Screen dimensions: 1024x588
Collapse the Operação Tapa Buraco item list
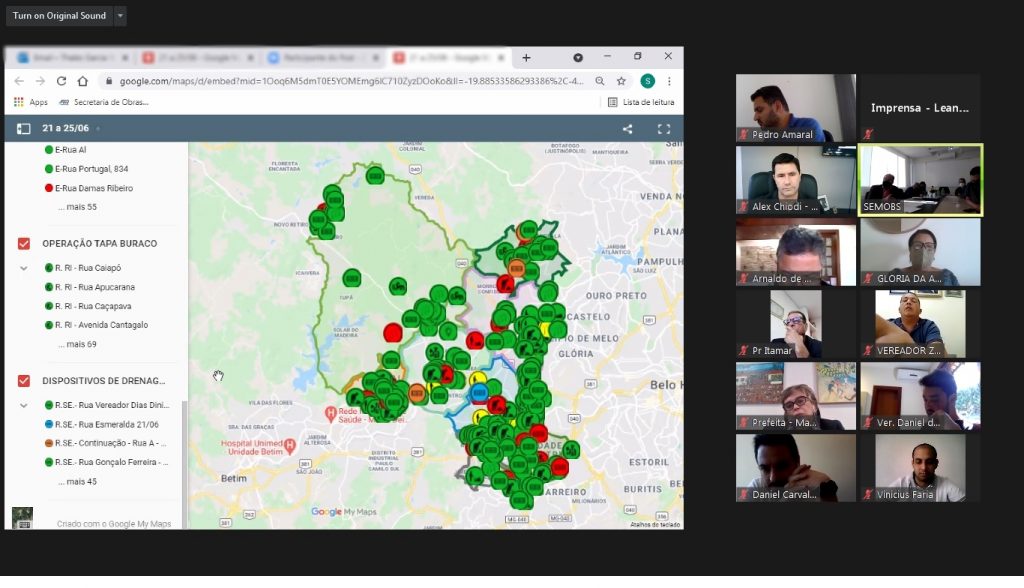pos(24,268)
